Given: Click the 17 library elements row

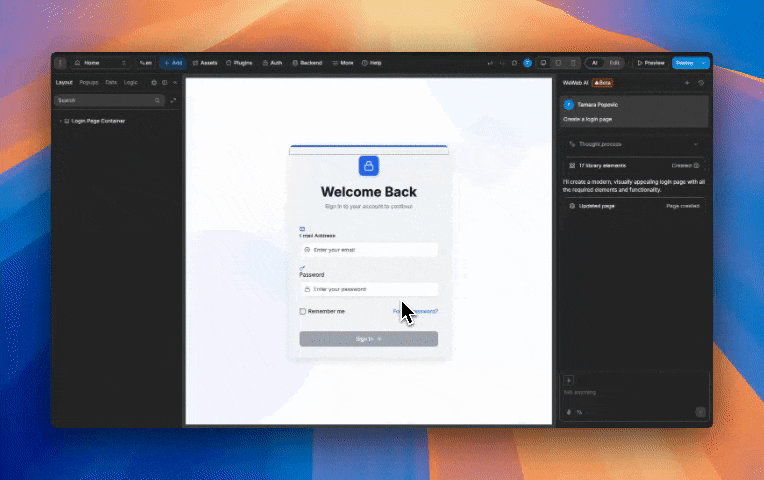Looking at the screenshot, I should coord(634,166).
